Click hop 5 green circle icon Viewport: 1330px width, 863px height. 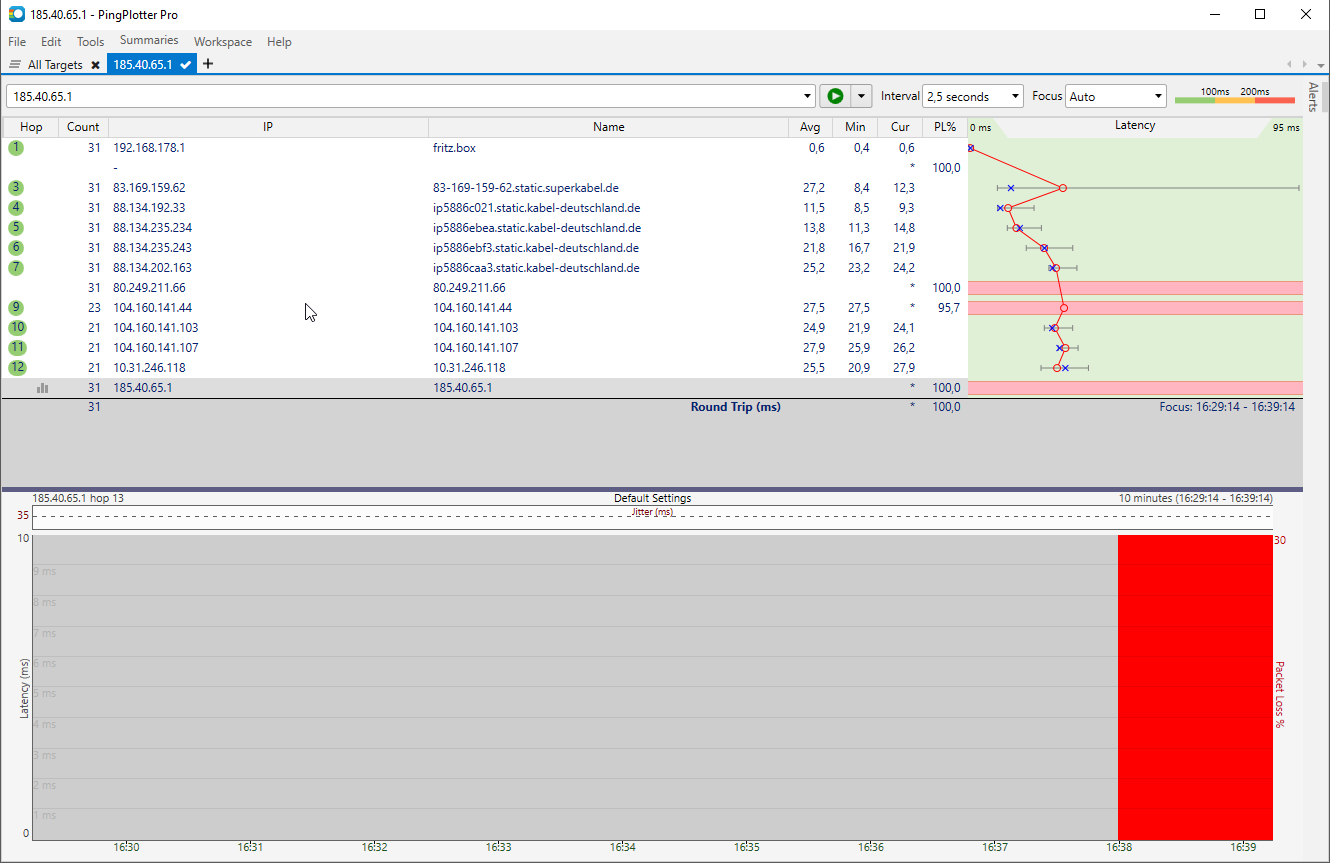pos(16,228)
